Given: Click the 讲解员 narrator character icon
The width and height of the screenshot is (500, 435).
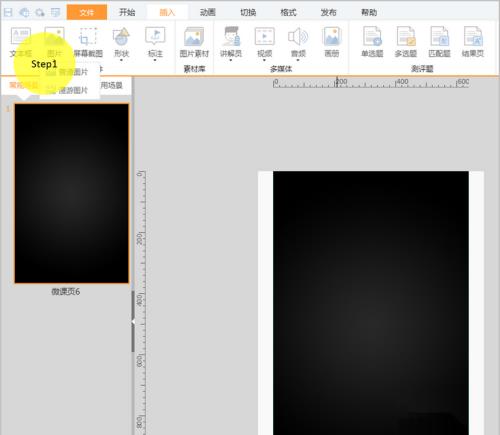Looking at the screenshot, I should (x=231, y=37).
